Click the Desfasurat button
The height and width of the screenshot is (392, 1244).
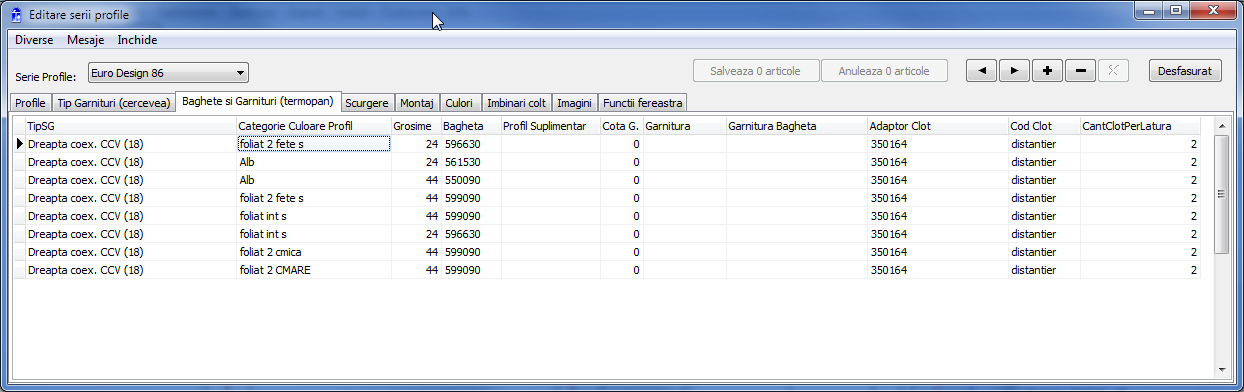(1185, 71)
